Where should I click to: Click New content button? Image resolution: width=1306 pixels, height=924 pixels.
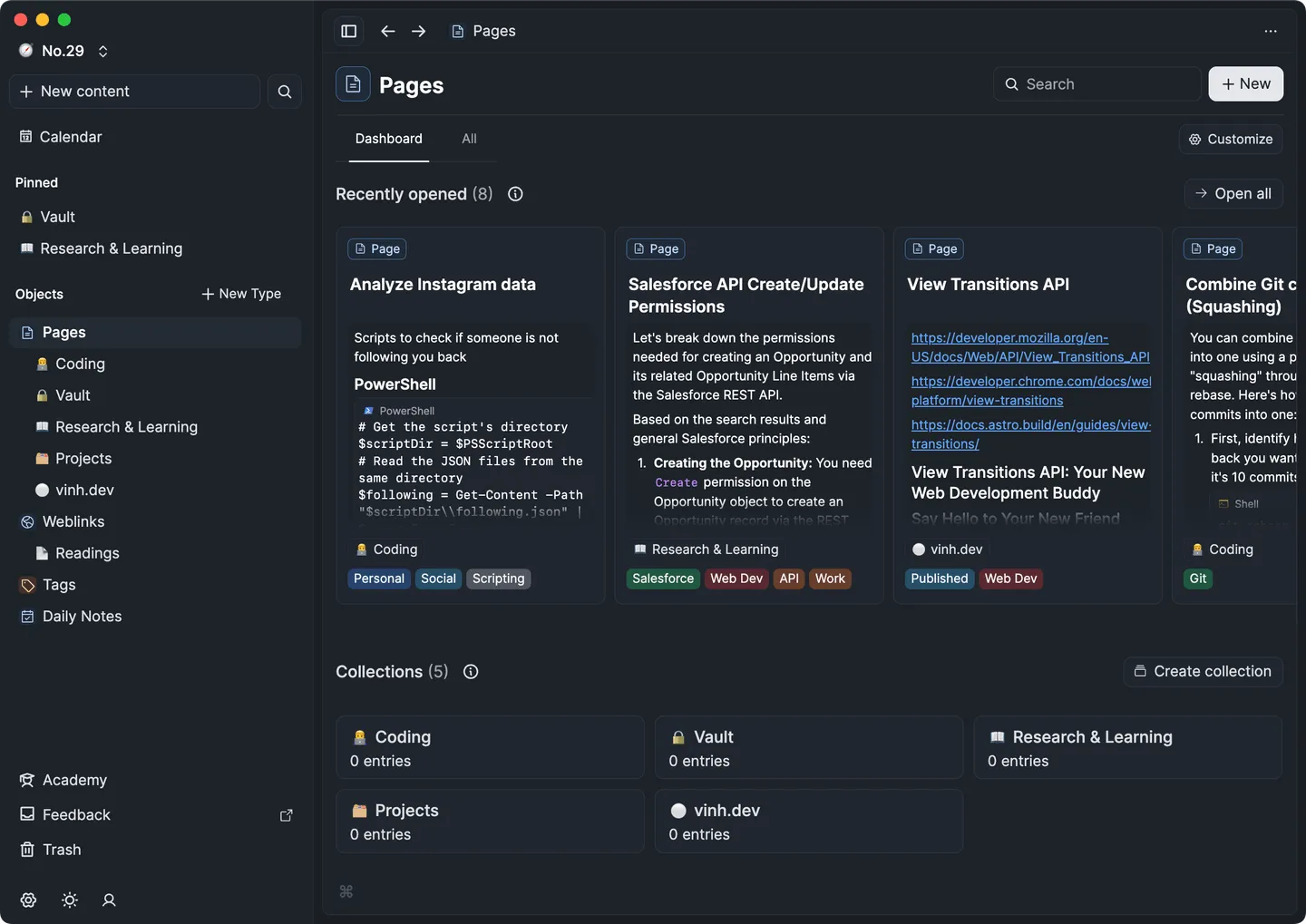point(135,92)
